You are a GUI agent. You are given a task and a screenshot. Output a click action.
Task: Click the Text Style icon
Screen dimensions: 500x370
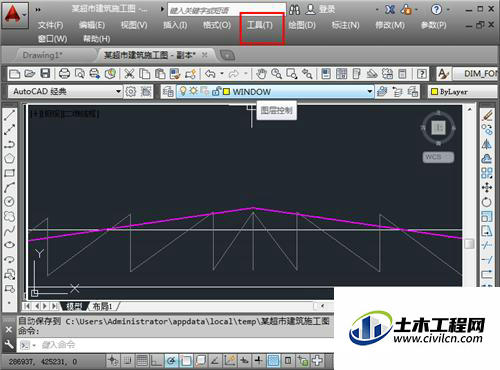tap(443, 74)
